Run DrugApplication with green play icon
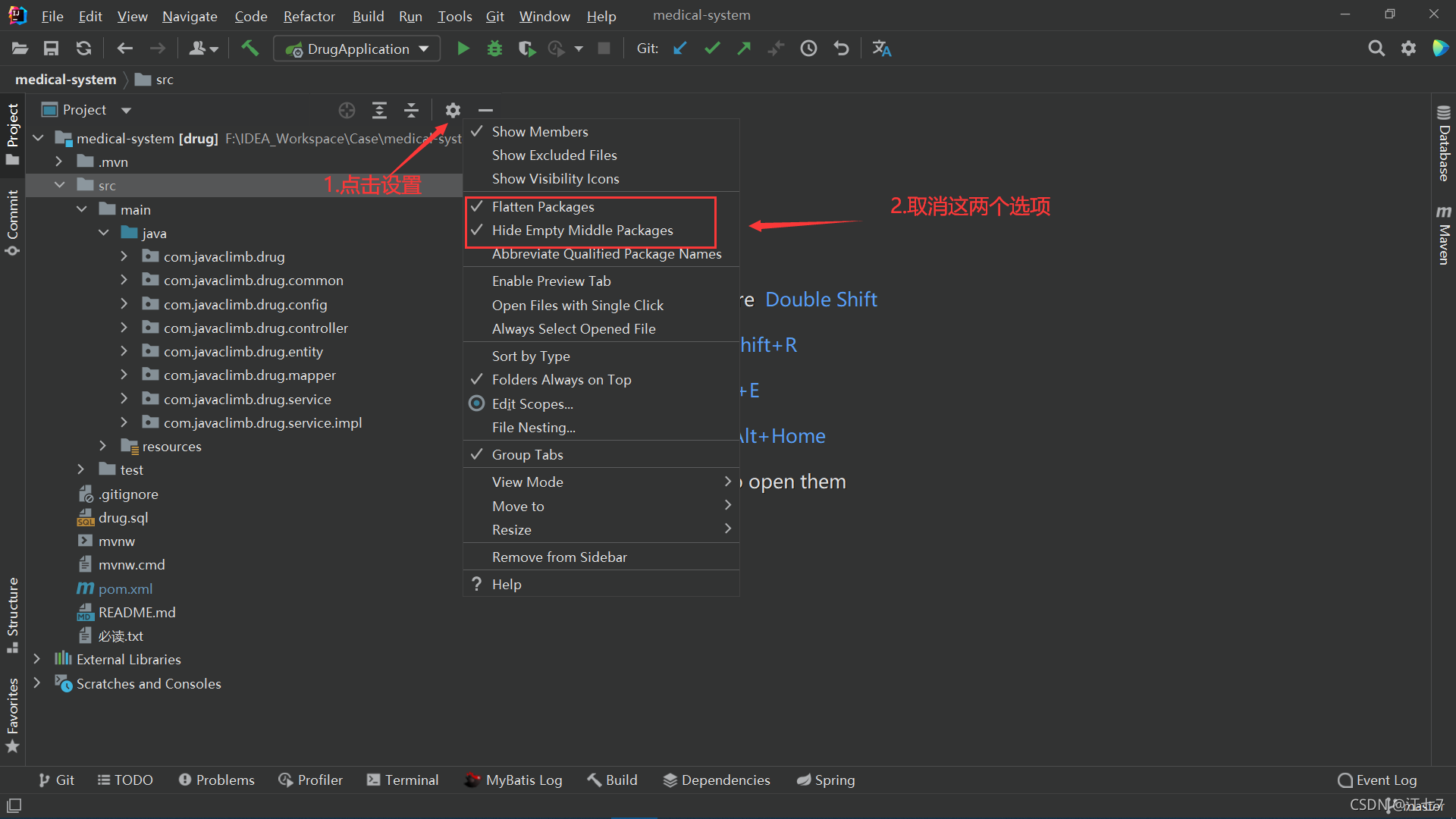Screen dimensions: 1456x819 coord(463,49)
